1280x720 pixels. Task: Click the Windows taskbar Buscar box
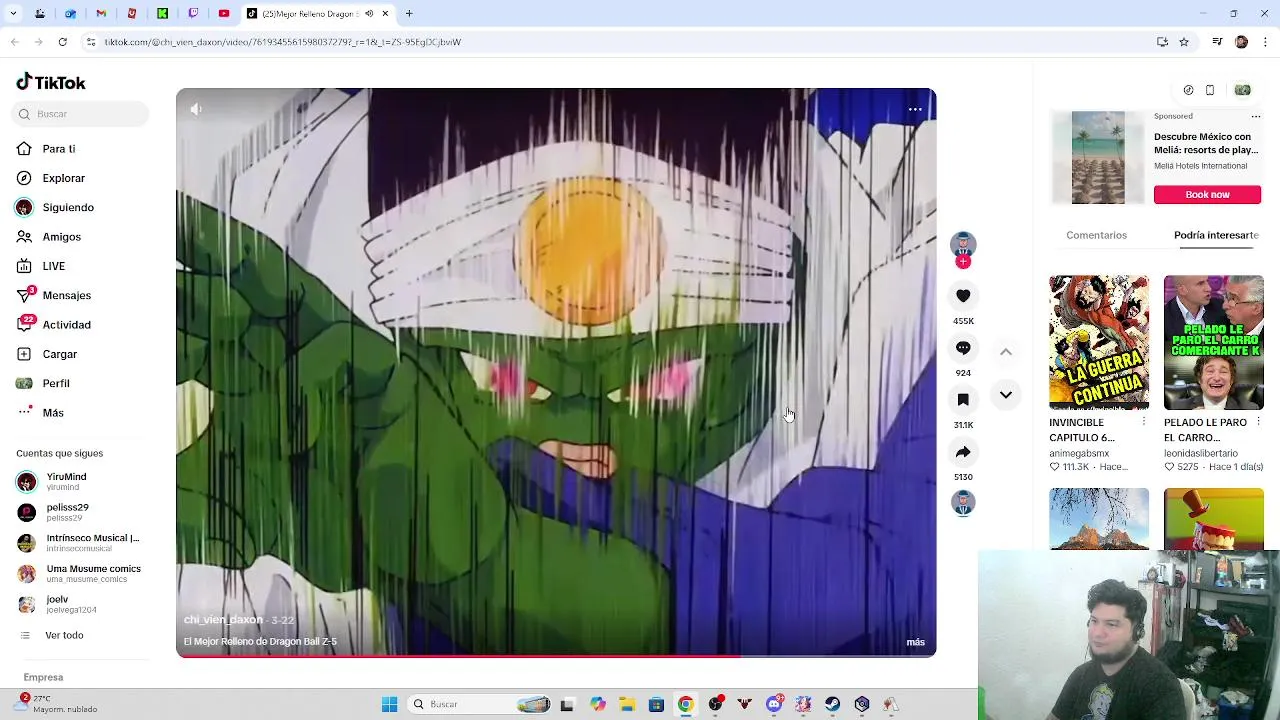pyautogui.click(x=479, y=704)
